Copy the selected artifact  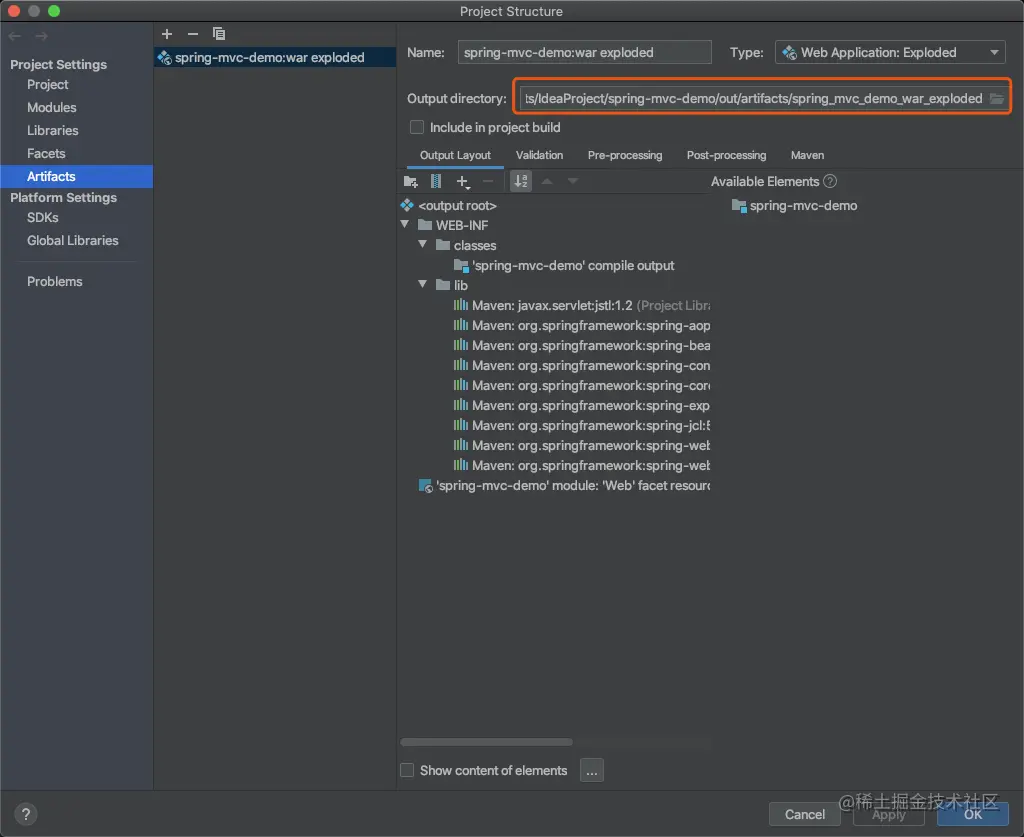tap(219, 34)
